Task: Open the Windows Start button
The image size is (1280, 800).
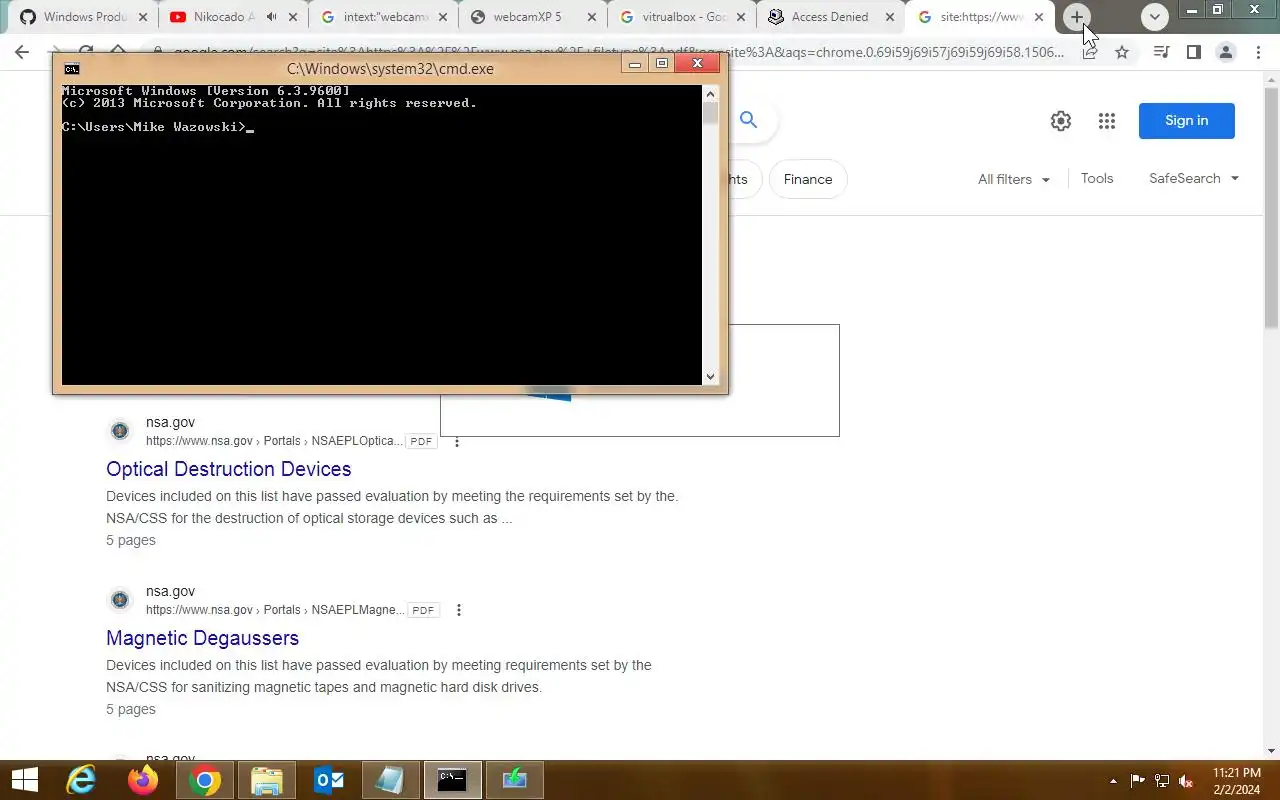Action: click(x=24, y=780)
